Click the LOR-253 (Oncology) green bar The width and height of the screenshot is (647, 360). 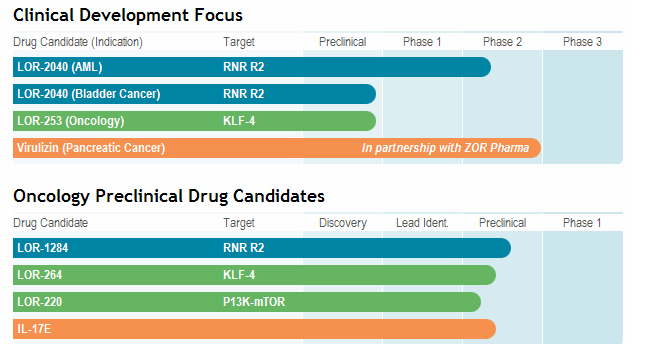(x=194, y=121)
